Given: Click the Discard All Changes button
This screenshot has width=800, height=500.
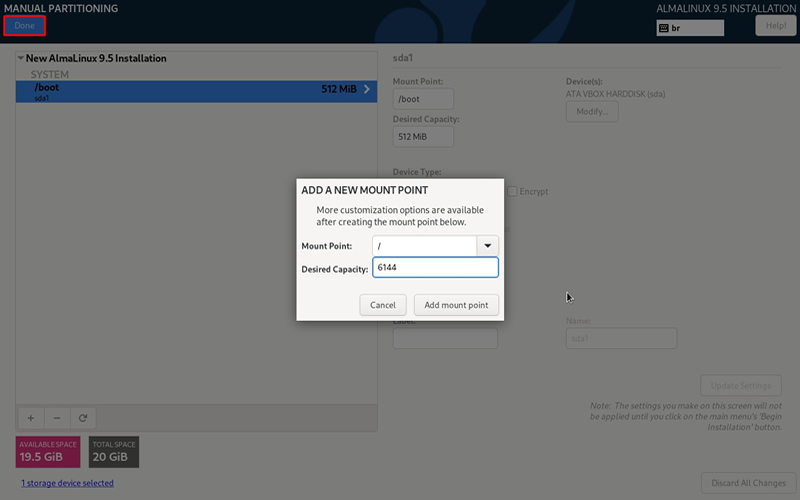Looking at the screenshot, I should point(748,483).
